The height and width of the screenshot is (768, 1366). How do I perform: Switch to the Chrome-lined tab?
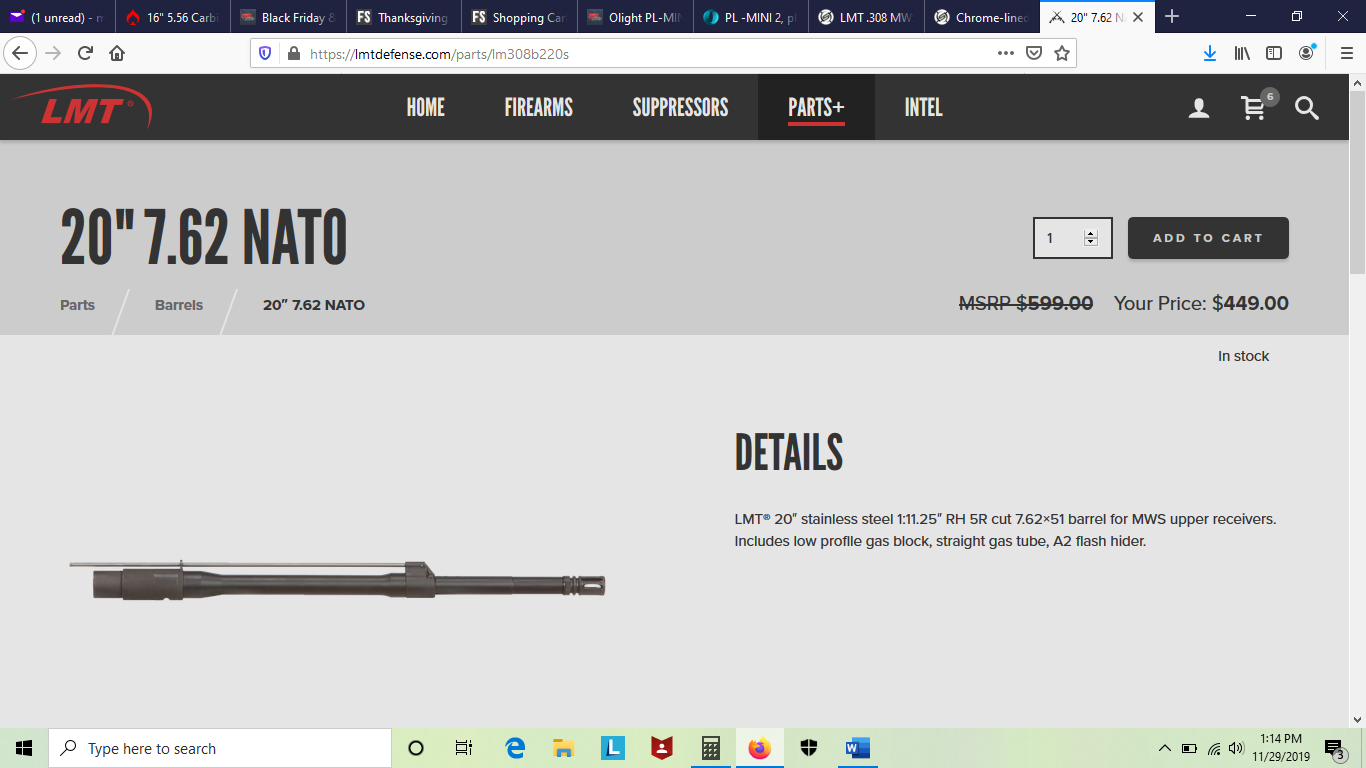(984, 17)
